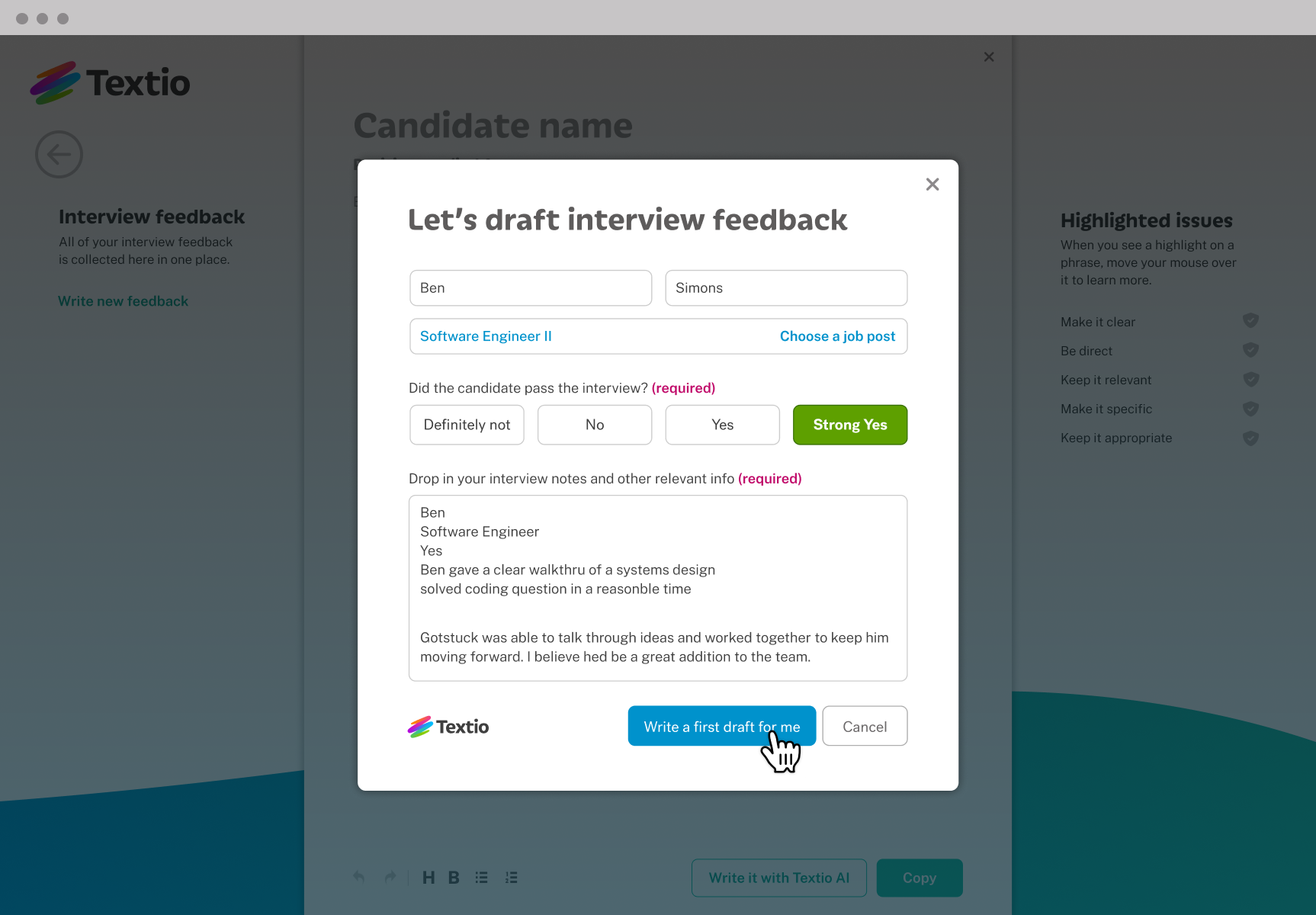Screen dimensions: 1316x915
Task: Open Write new feedback in the sidebar
Action: [x=123, y=300]
